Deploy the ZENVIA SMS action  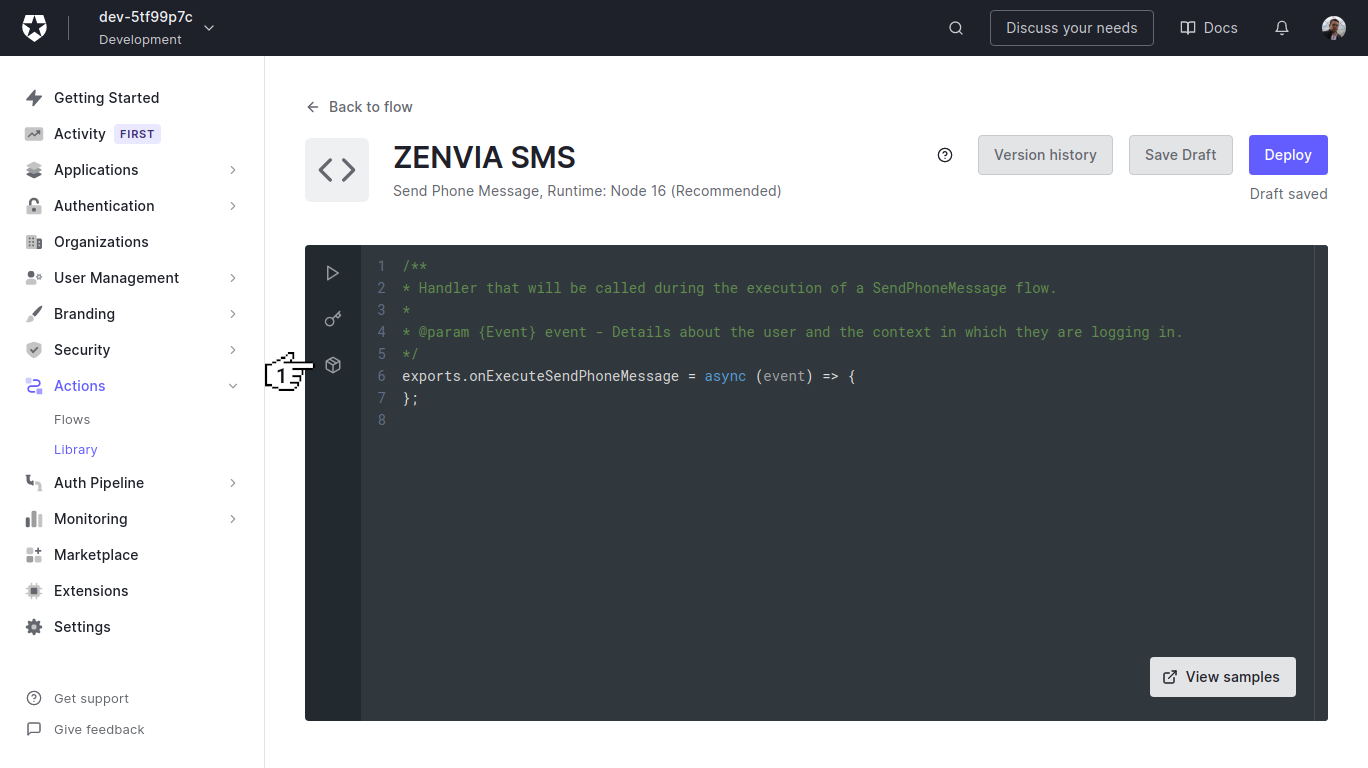tap(1287, 155)
